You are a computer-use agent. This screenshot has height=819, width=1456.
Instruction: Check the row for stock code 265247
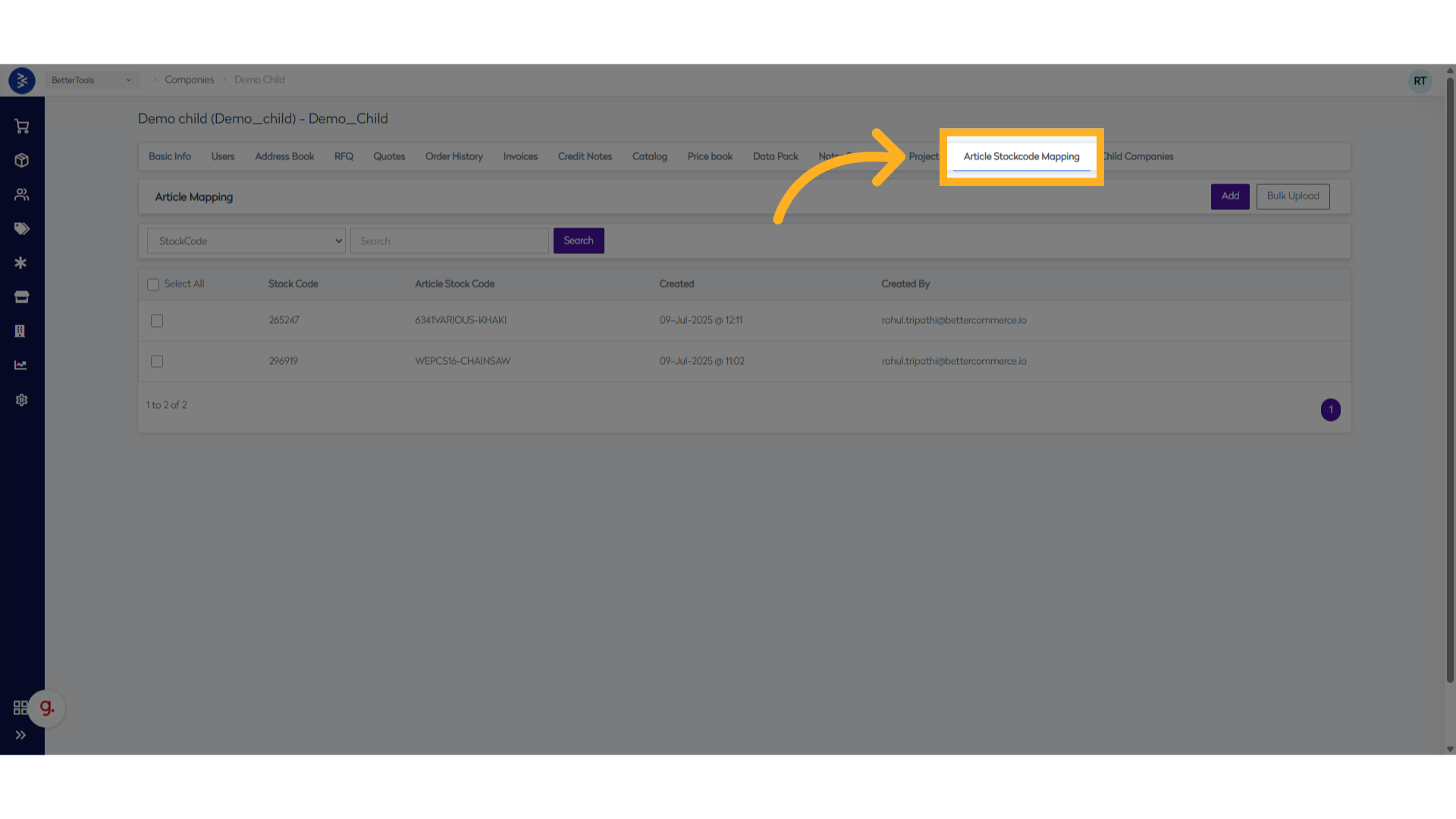click(157, 321)
